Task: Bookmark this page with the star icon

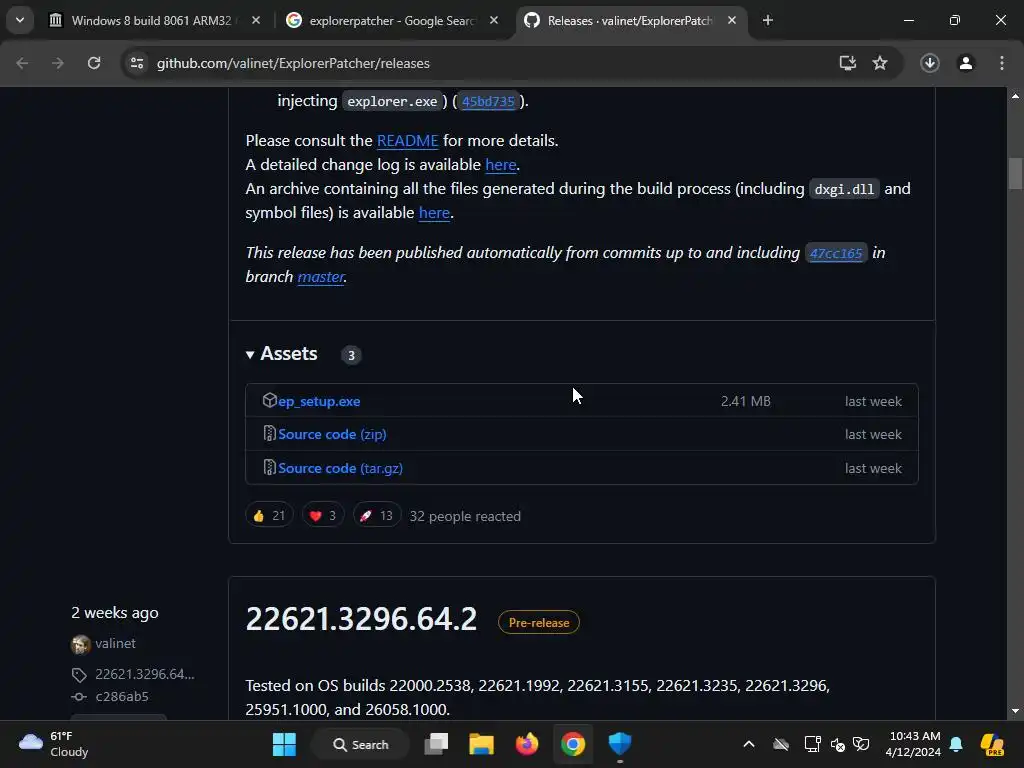Action: pyautogui.click(x=880, y=63)
